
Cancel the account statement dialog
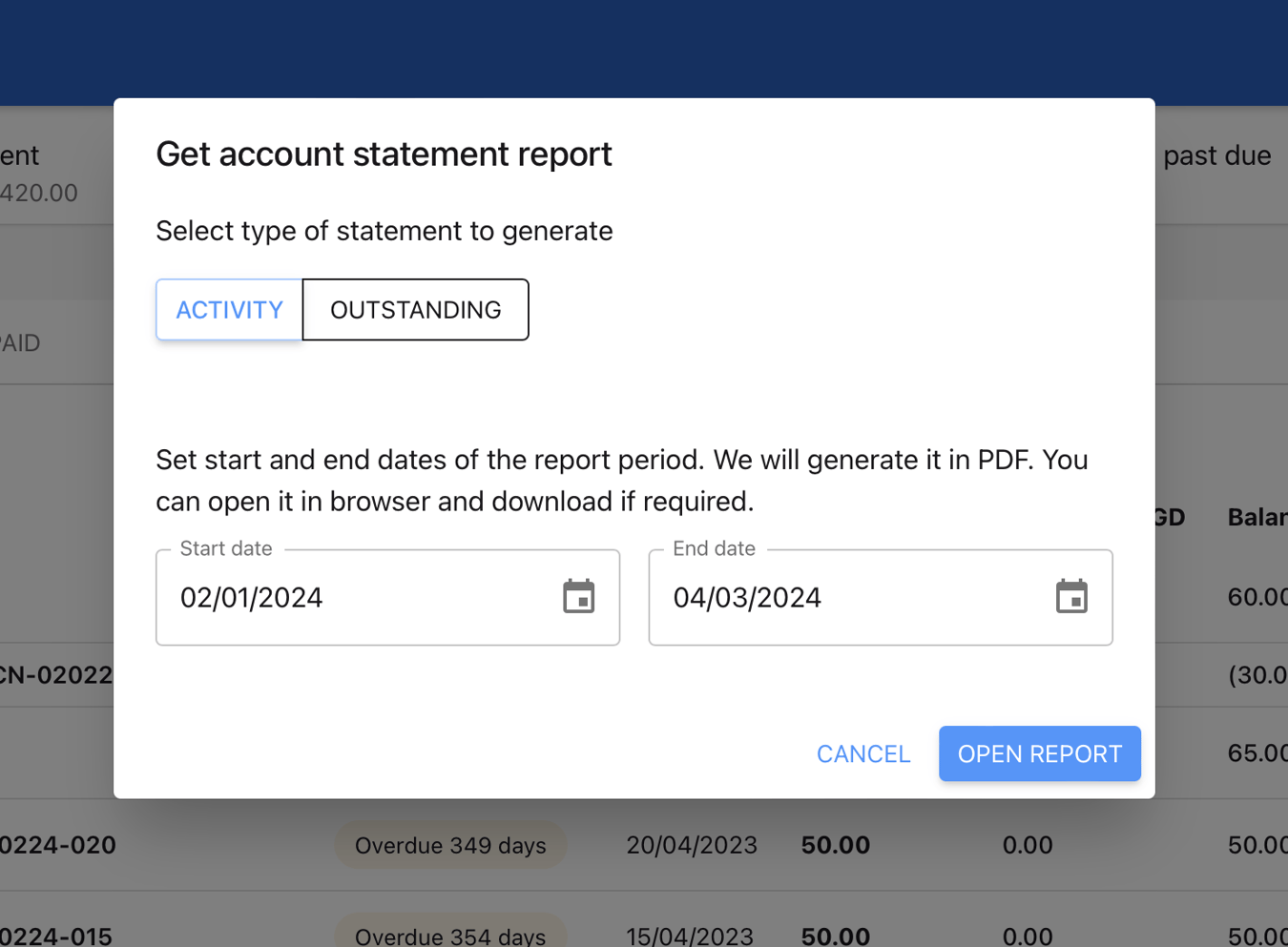click(862, 753)
